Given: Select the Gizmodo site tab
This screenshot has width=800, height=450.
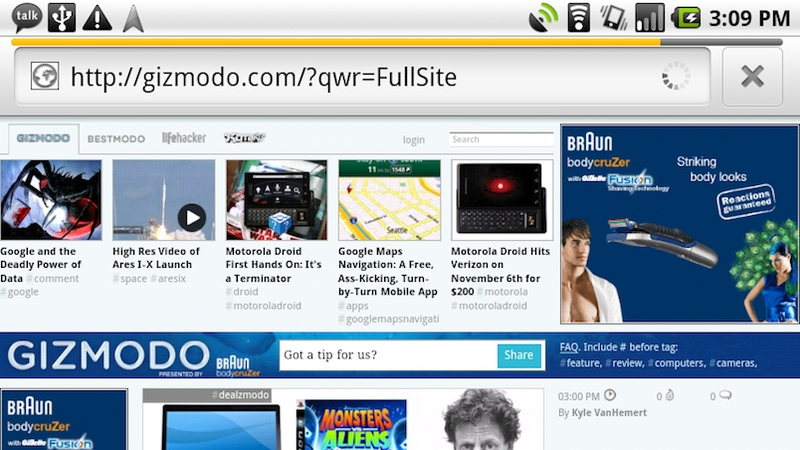Looking at the screenshot, I should [43, 138].
